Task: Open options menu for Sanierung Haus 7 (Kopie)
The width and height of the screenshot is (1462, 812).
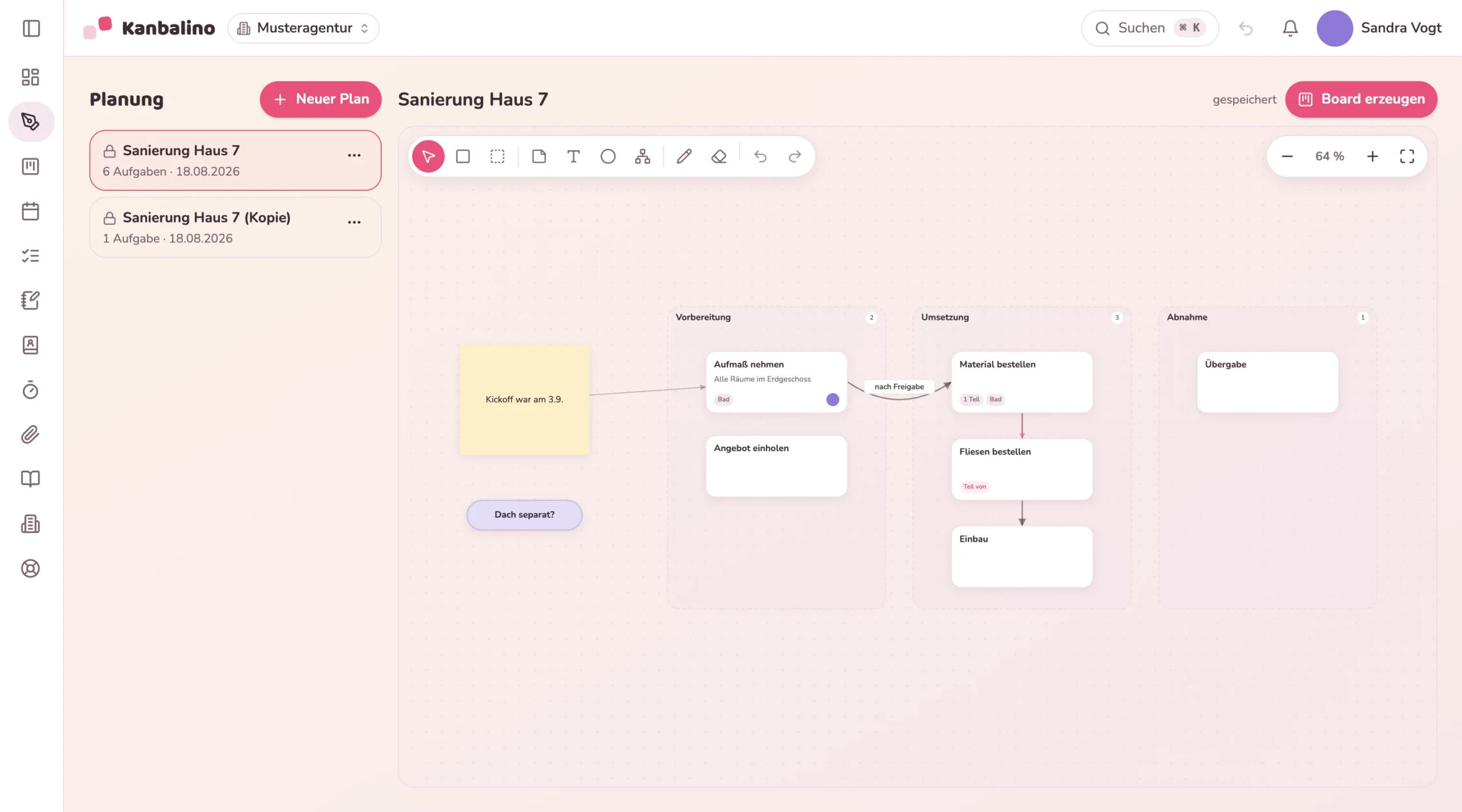Action: 354,222
